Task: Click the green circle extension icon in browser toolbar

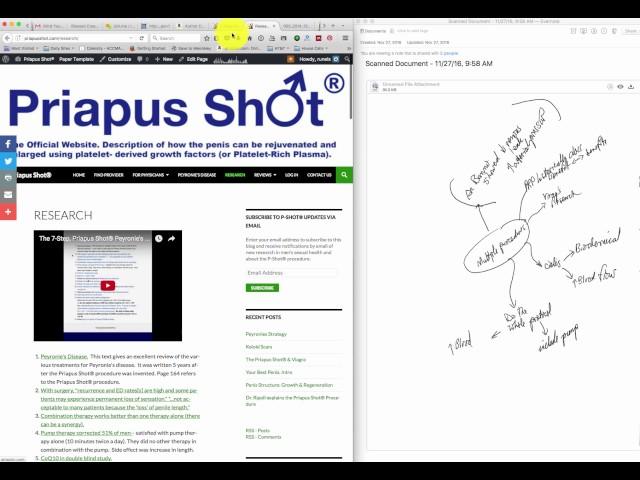Action: pos(297,38)
